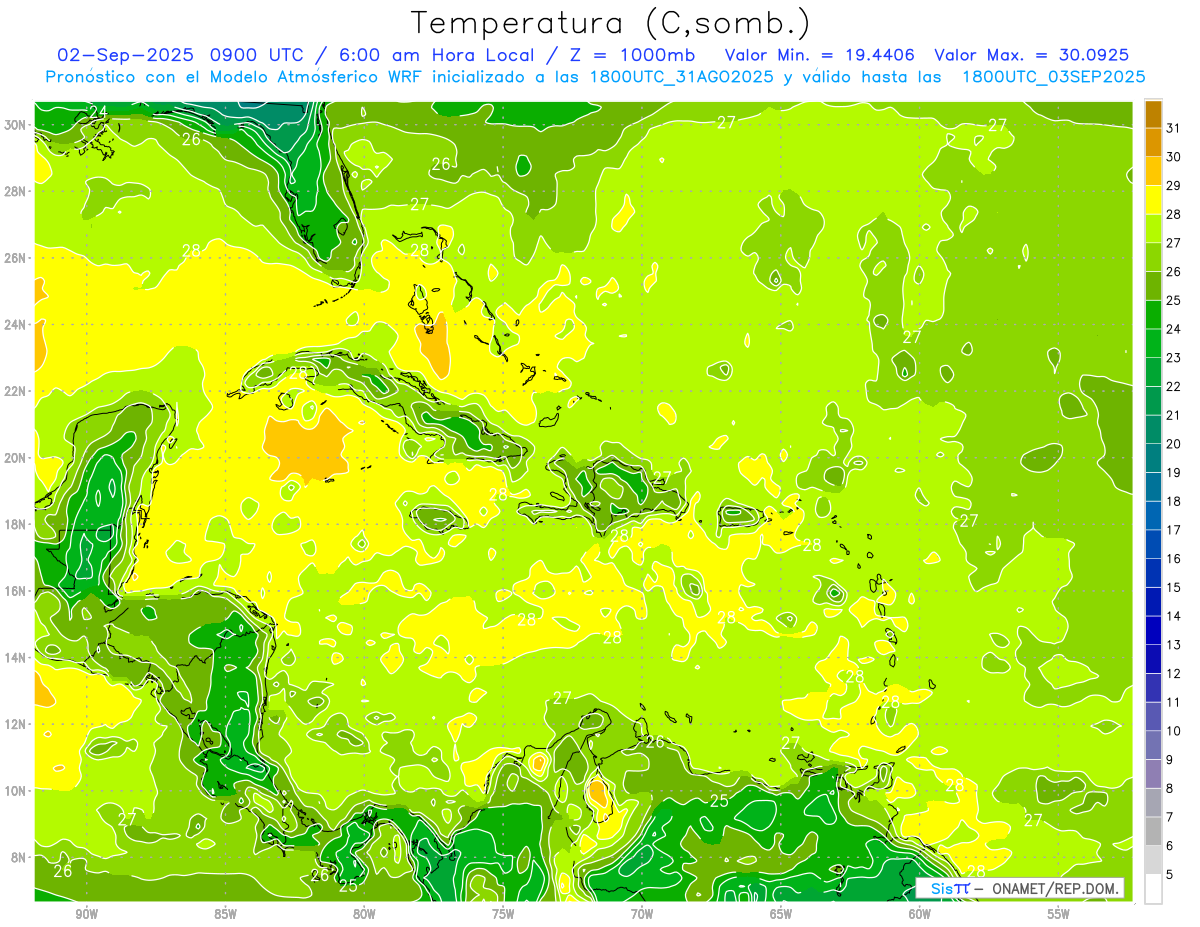Click the 70W longitude axis label
The image size is (1200, 927).
(x=642, y=914)
